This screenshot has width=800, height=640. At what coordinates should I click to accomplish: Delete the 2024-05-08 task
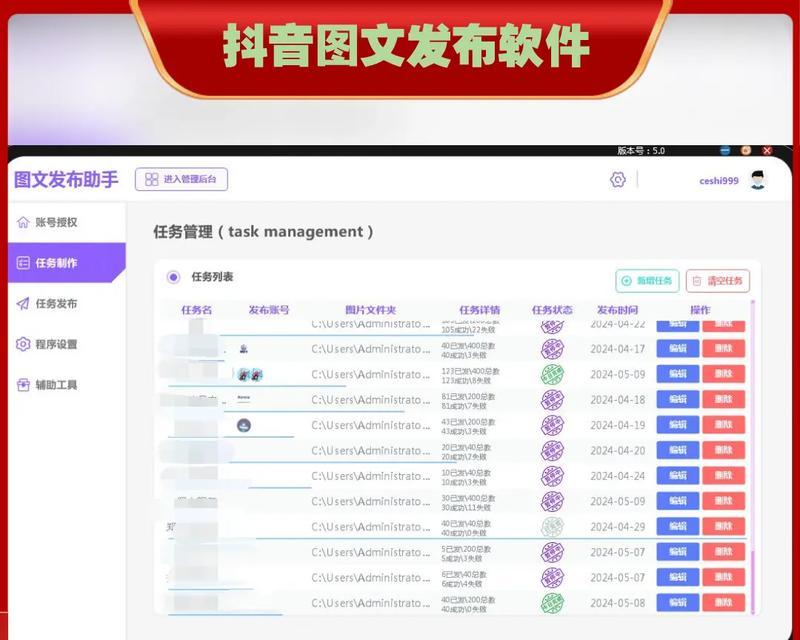click(723, 603)
